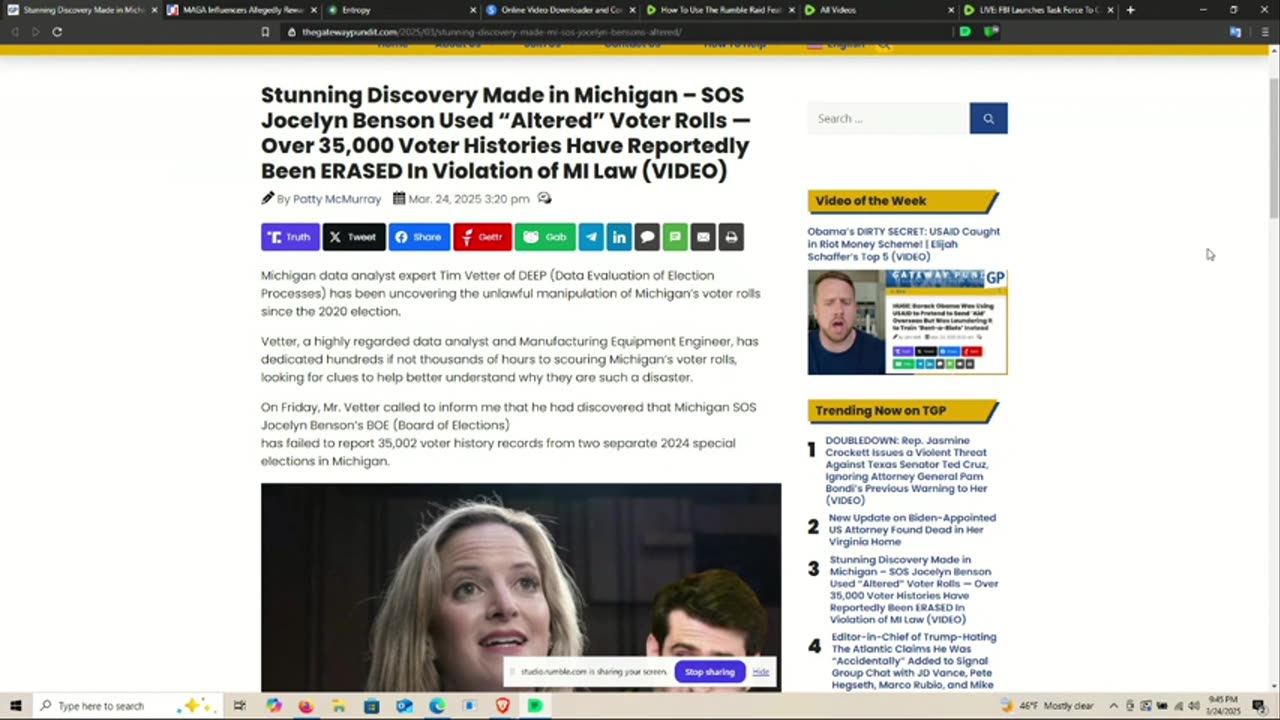
Task: Open a new browser tab
Action: coord(1130,10)
